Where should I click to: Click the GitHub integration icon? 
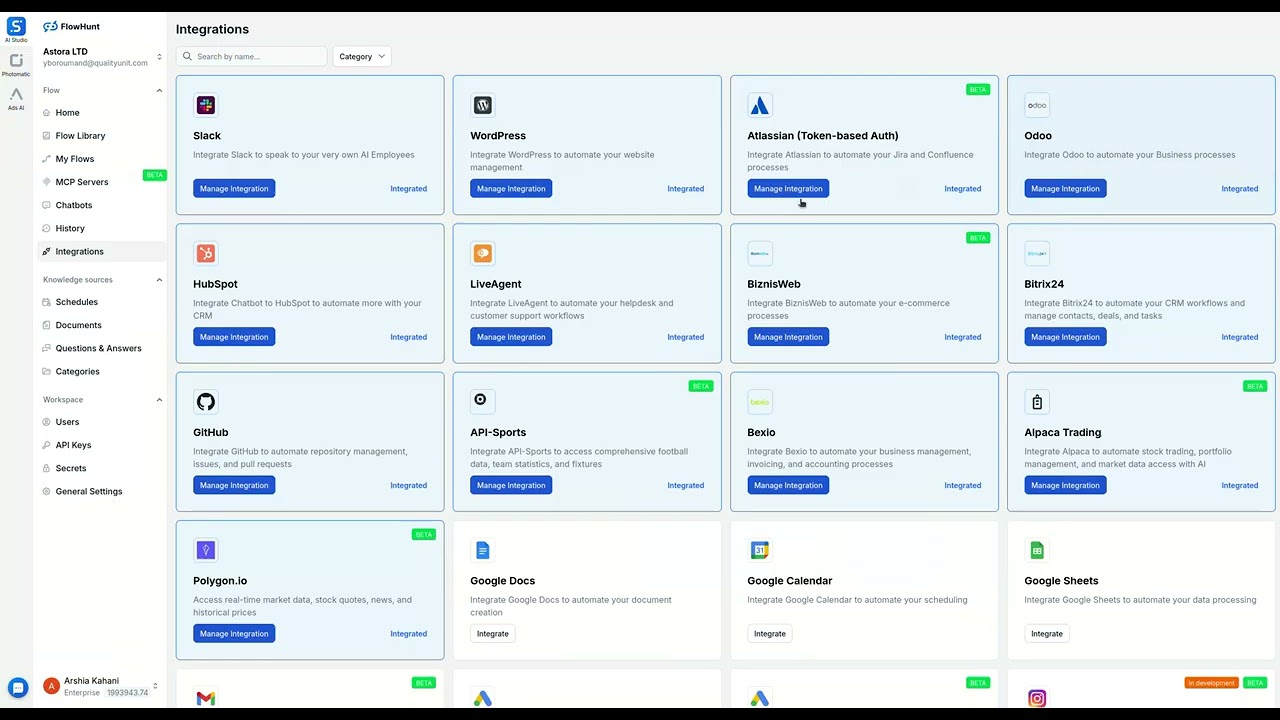pos(206,402)
